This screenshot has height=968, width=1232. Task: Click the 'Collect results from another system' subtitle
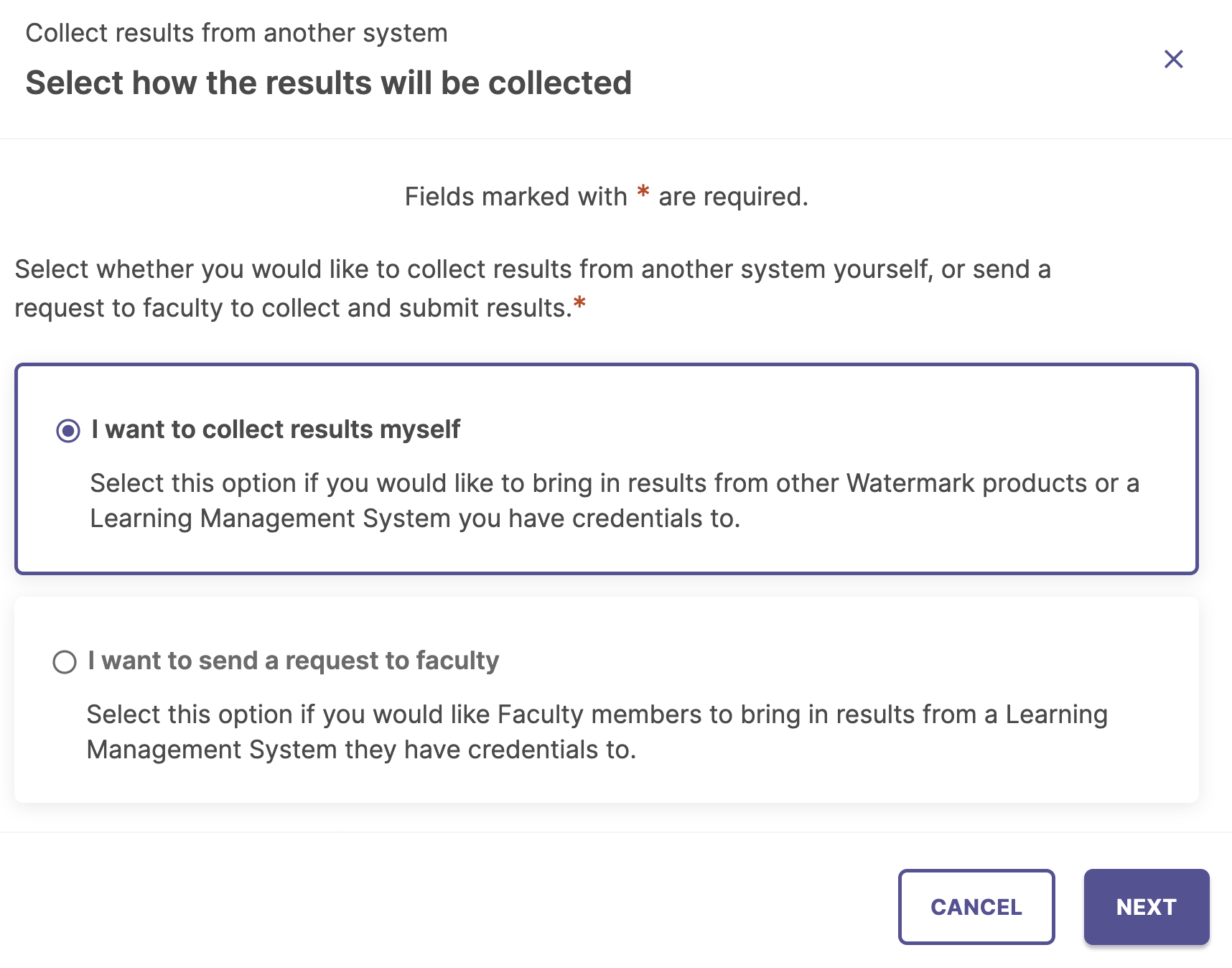[236, 33]
